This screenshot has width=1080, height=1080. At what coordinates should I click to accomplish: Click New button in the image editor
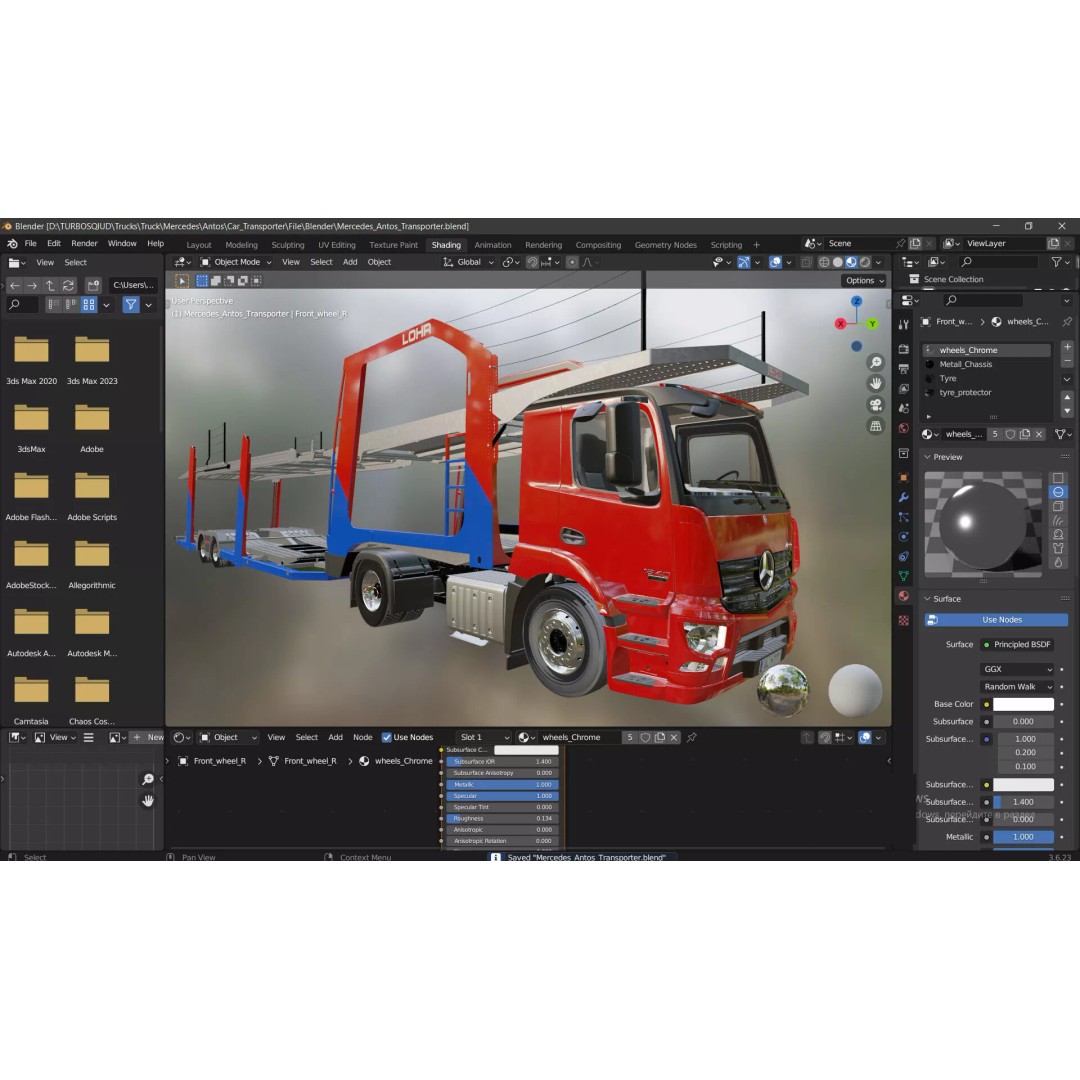tap(147, 738)
